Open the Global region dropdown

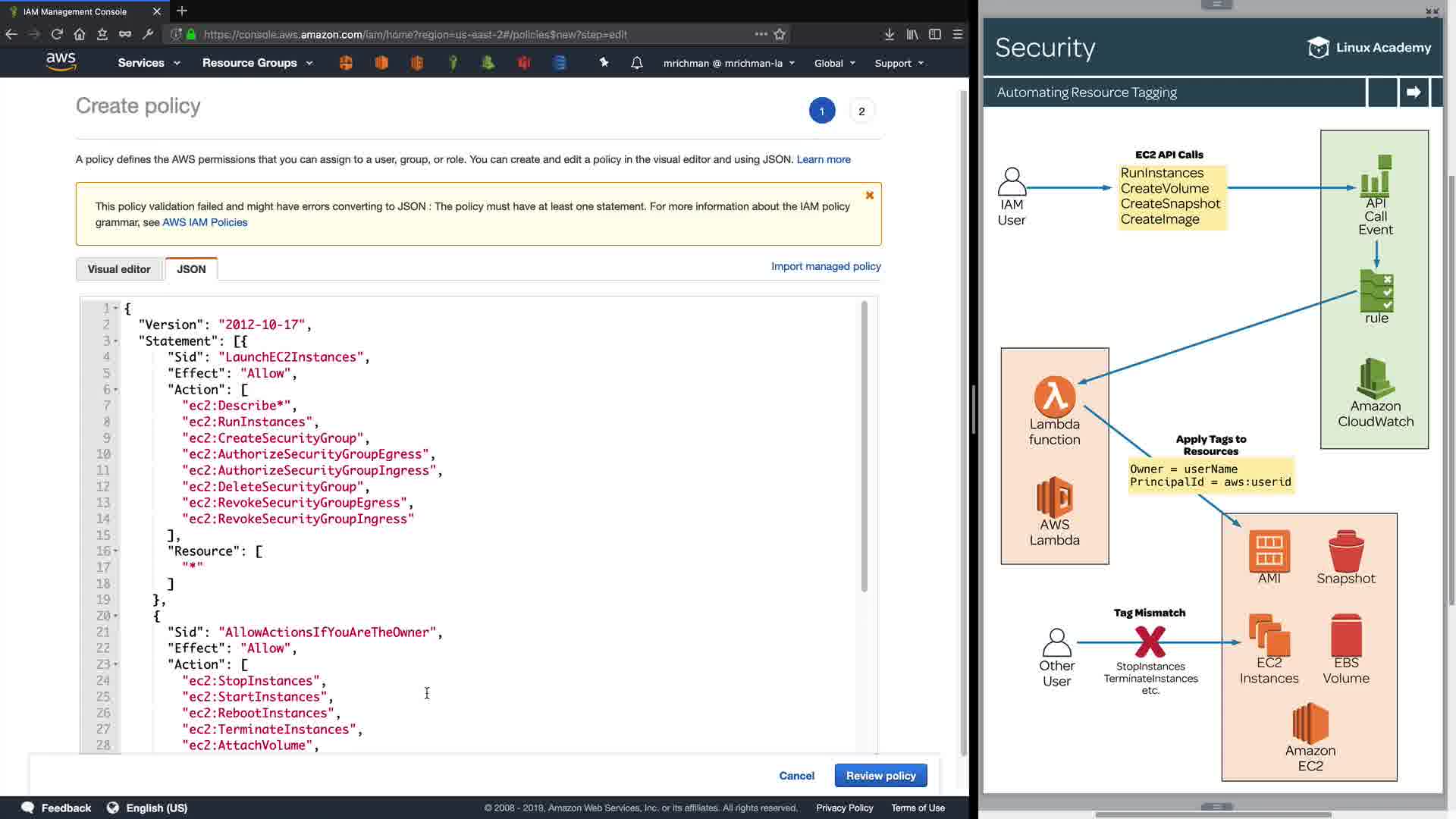point(834,63)
